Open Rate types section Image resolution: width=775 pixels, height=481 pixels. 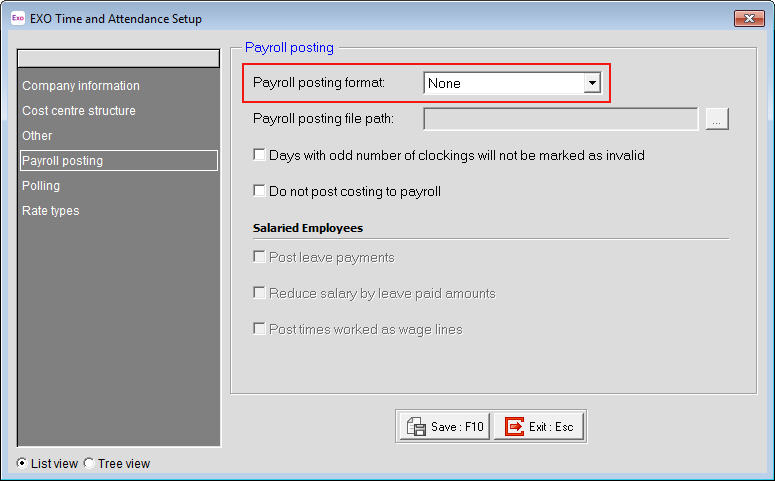pos(119,211)
